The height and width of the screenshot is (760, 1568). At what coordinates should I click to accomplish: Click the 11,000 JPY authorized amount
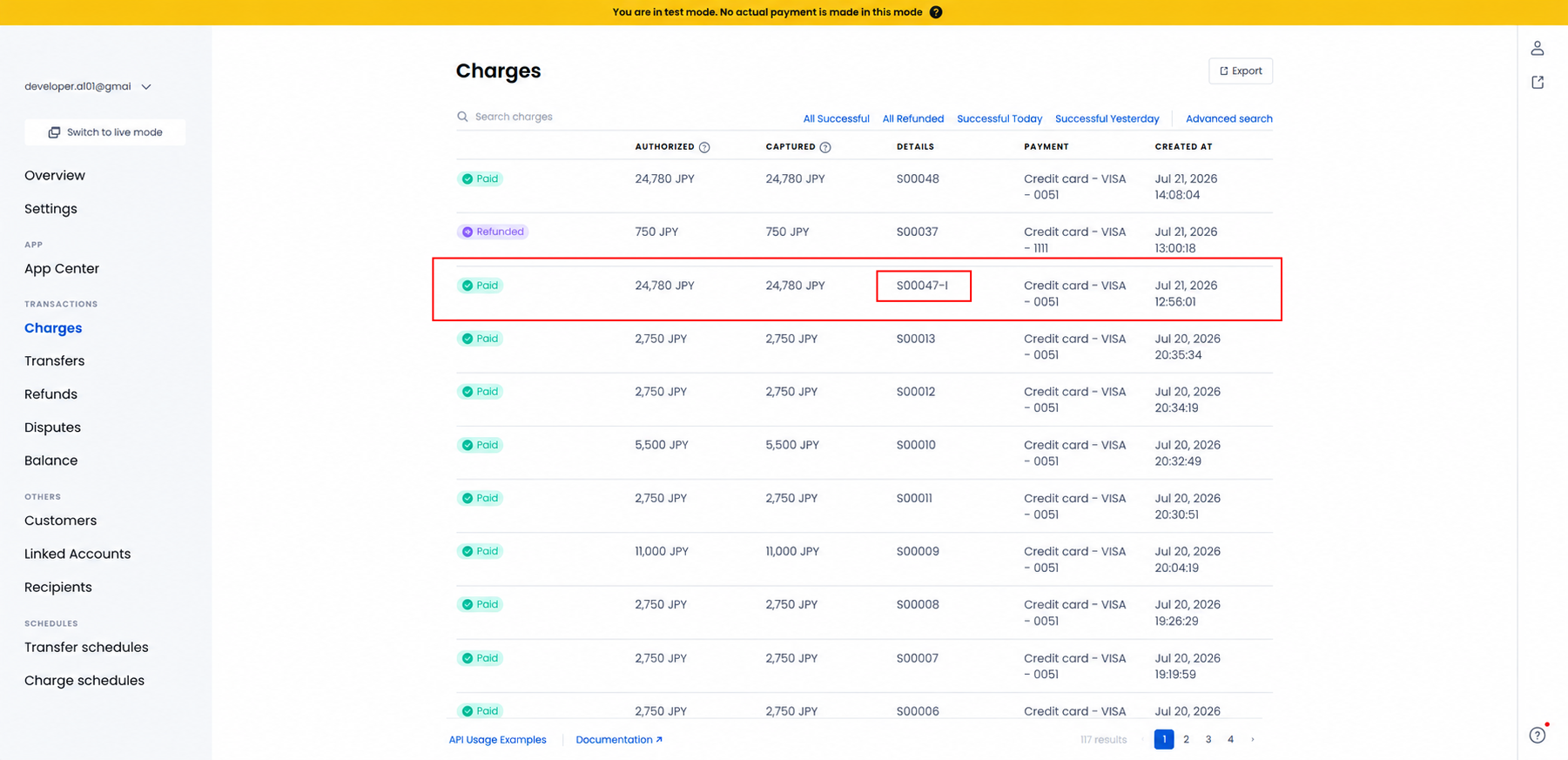(x=662, y=551)
